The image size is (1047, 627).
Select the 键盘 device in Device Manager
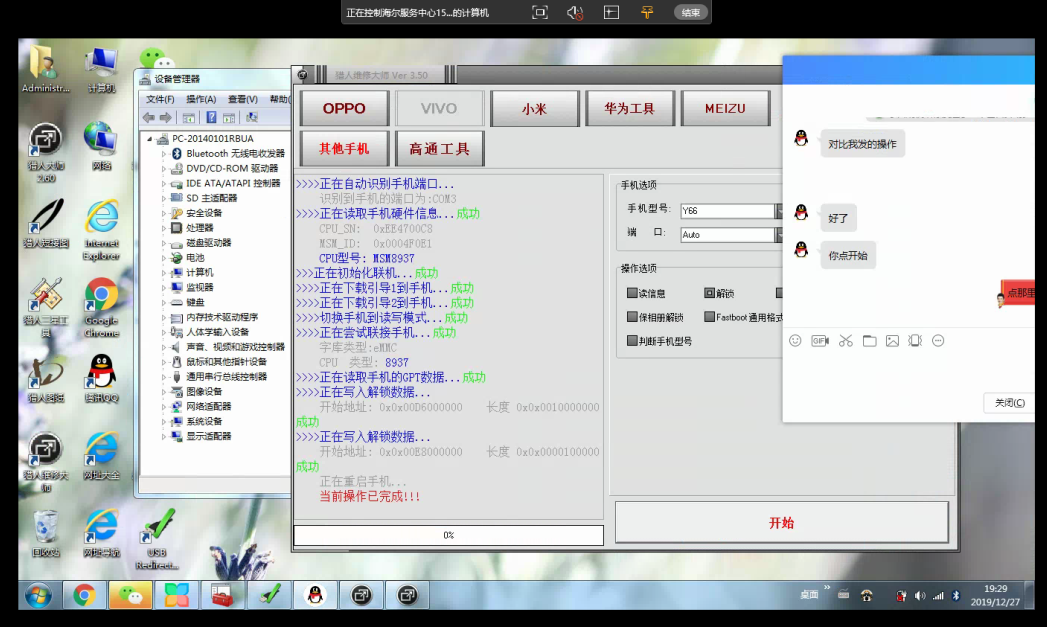(x=195, y=302)
